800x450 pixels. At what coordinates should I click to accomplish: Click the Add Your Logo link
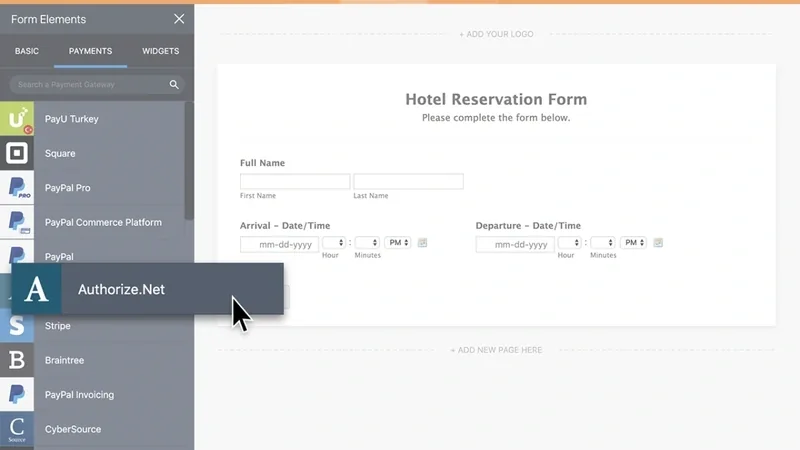coord(496,34)
